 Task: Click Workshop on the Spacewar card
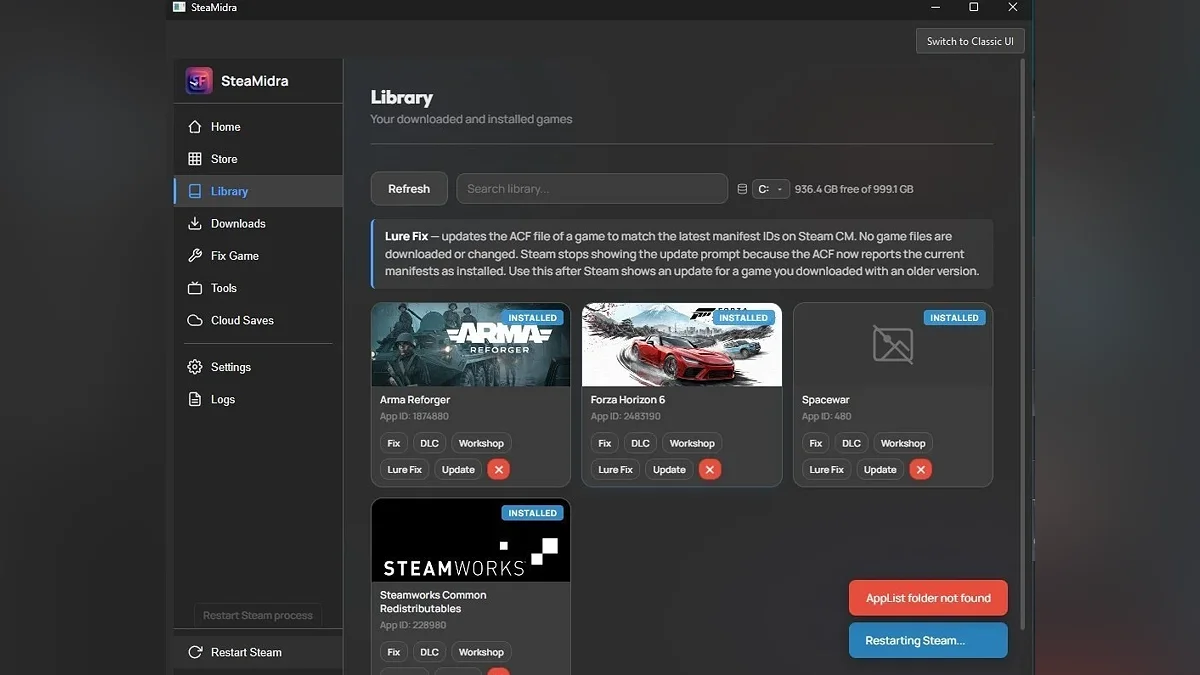904,443
